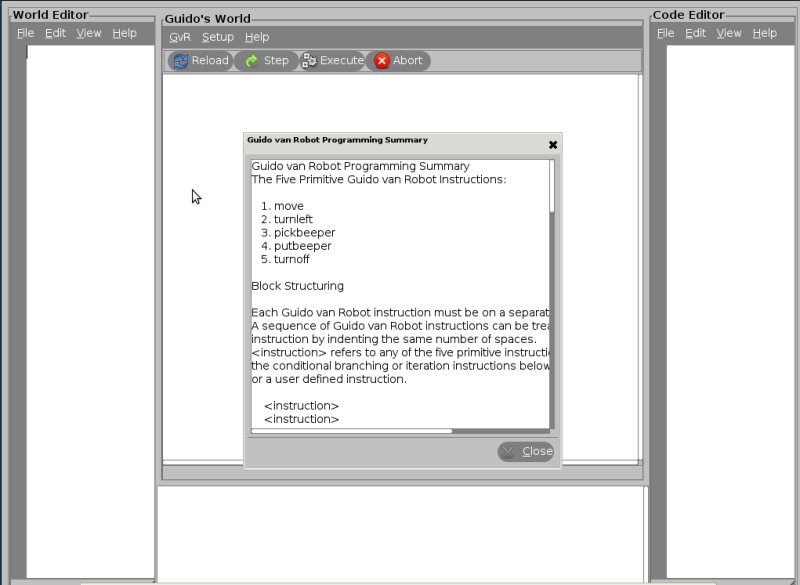Open the GvR menu
This screenshot has width=800, height=585.
[x=179, y=37]
